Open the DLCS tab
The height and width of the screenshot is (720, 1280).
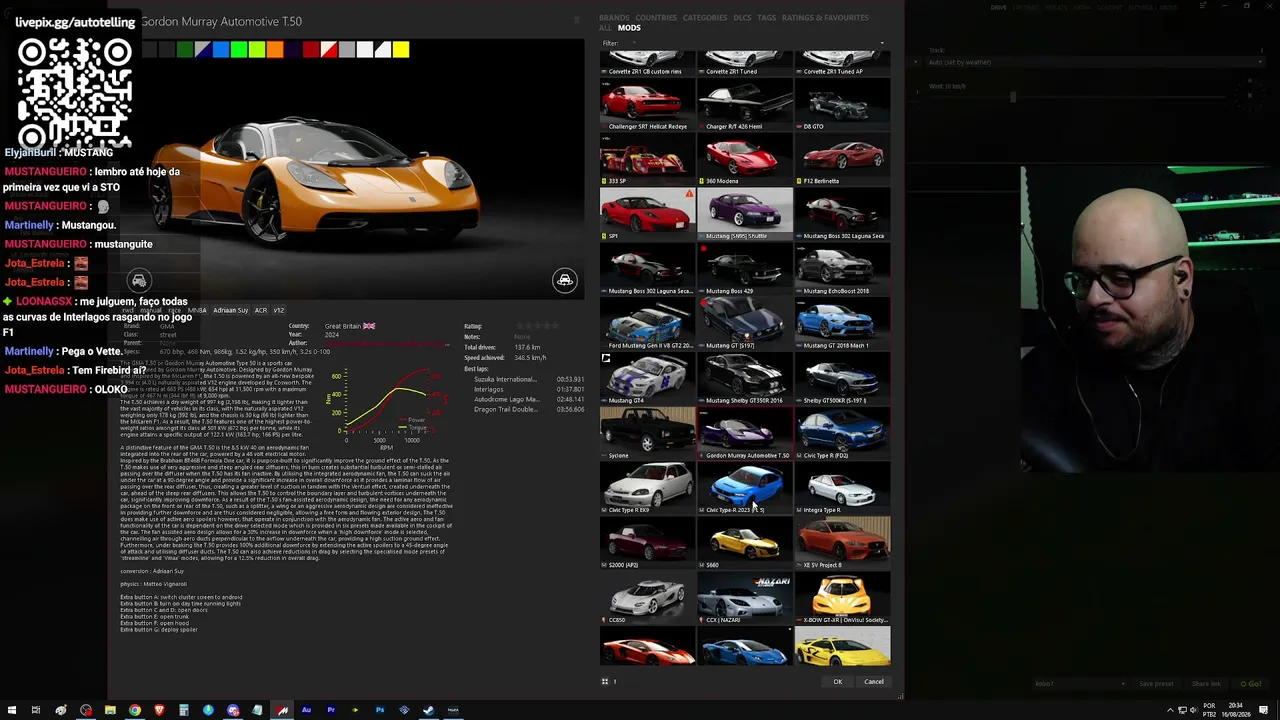(x=742, y=18)
